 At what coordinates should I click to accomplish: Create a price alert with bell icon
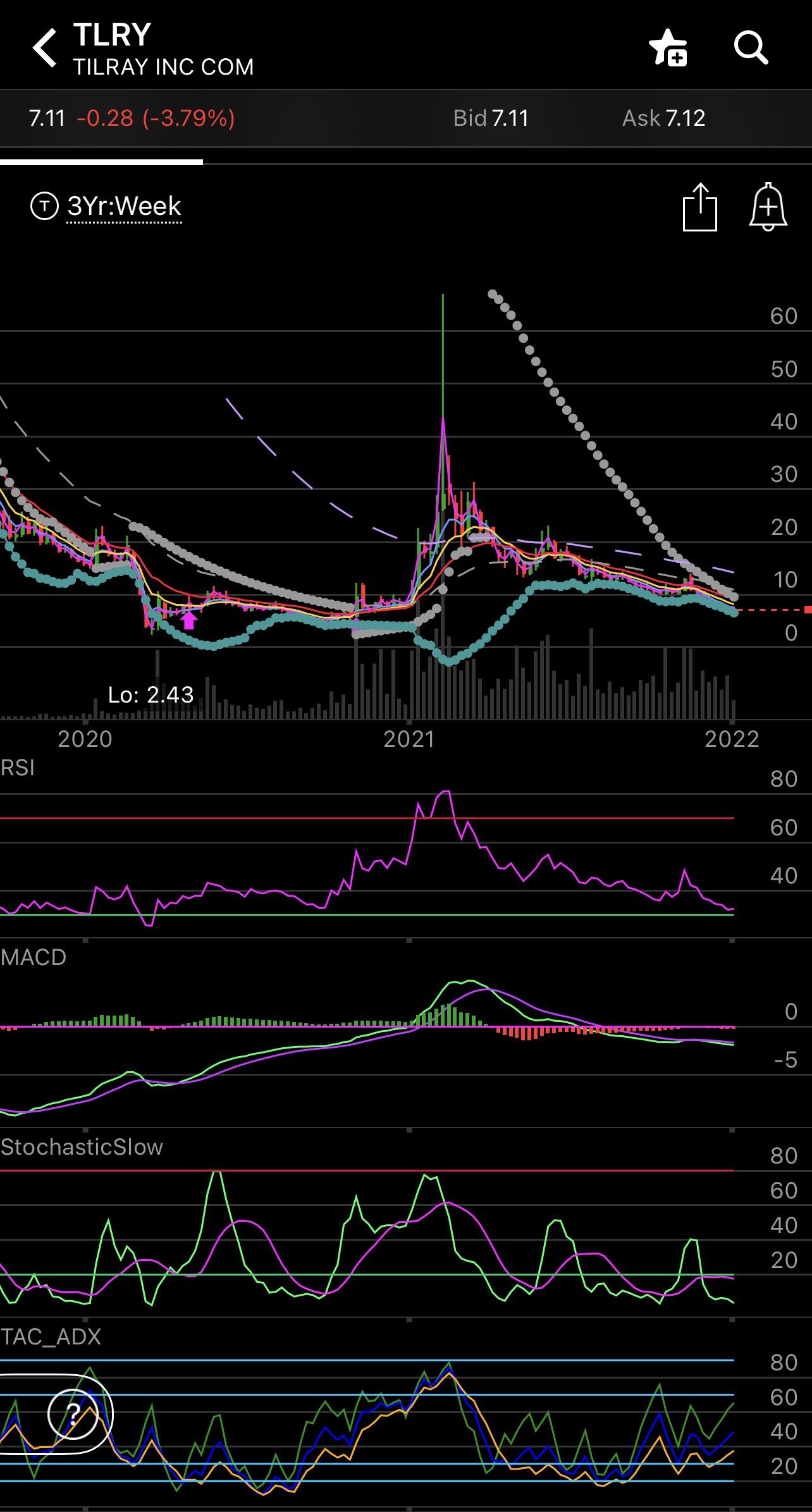(768, 206)
